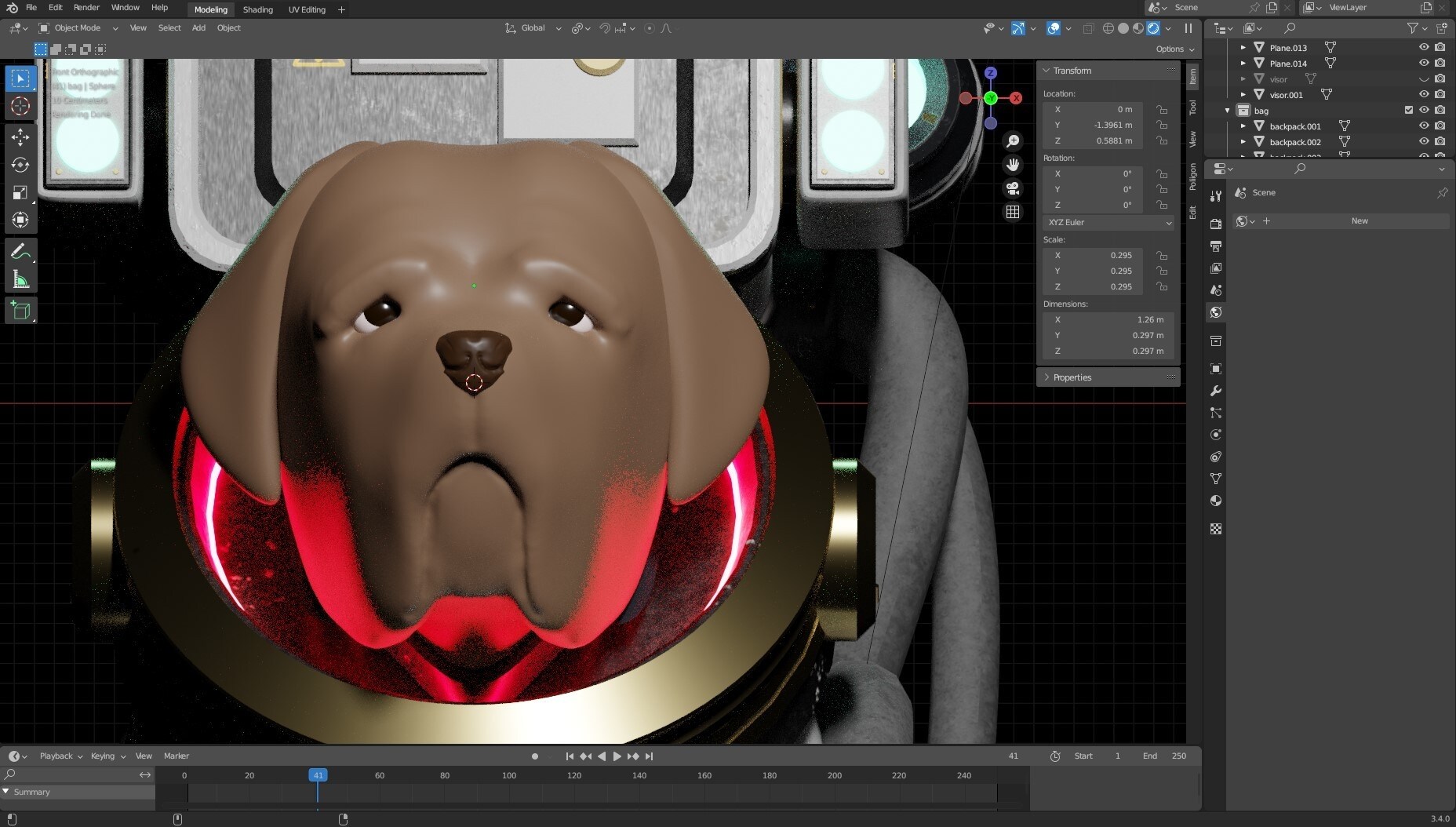Show the hidden visor object
This screenshot has height=827, width=1456.
tap(1424, 78)
